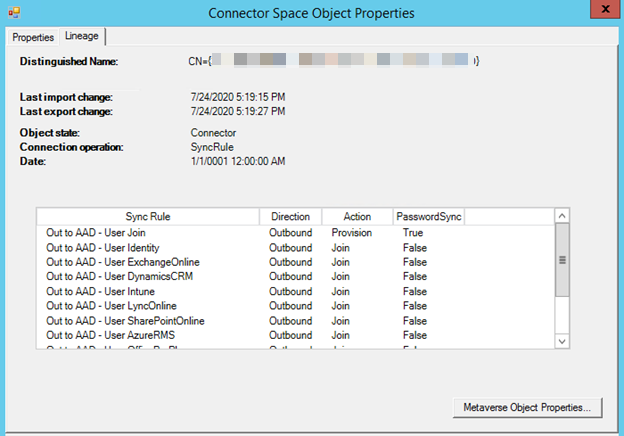Image resolution: width=624 pixels, height=436 pixels.
Task: Select Out to AAD - User Intune rule
Action: tap(295, 292)
